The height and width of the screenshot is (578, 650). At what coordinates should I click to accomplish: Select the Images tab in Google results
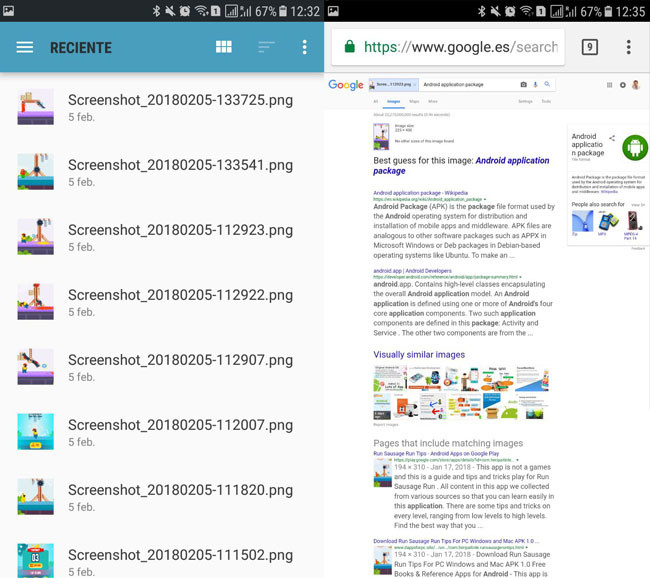[393, 102]
